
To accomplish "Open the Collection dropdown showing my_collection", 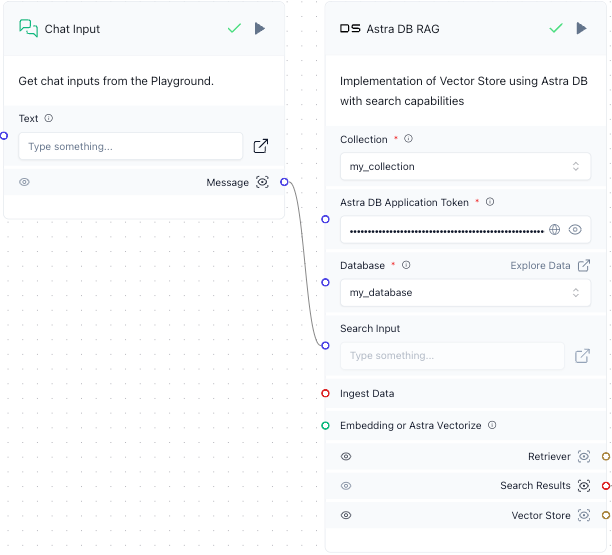I will coord(465,166).
